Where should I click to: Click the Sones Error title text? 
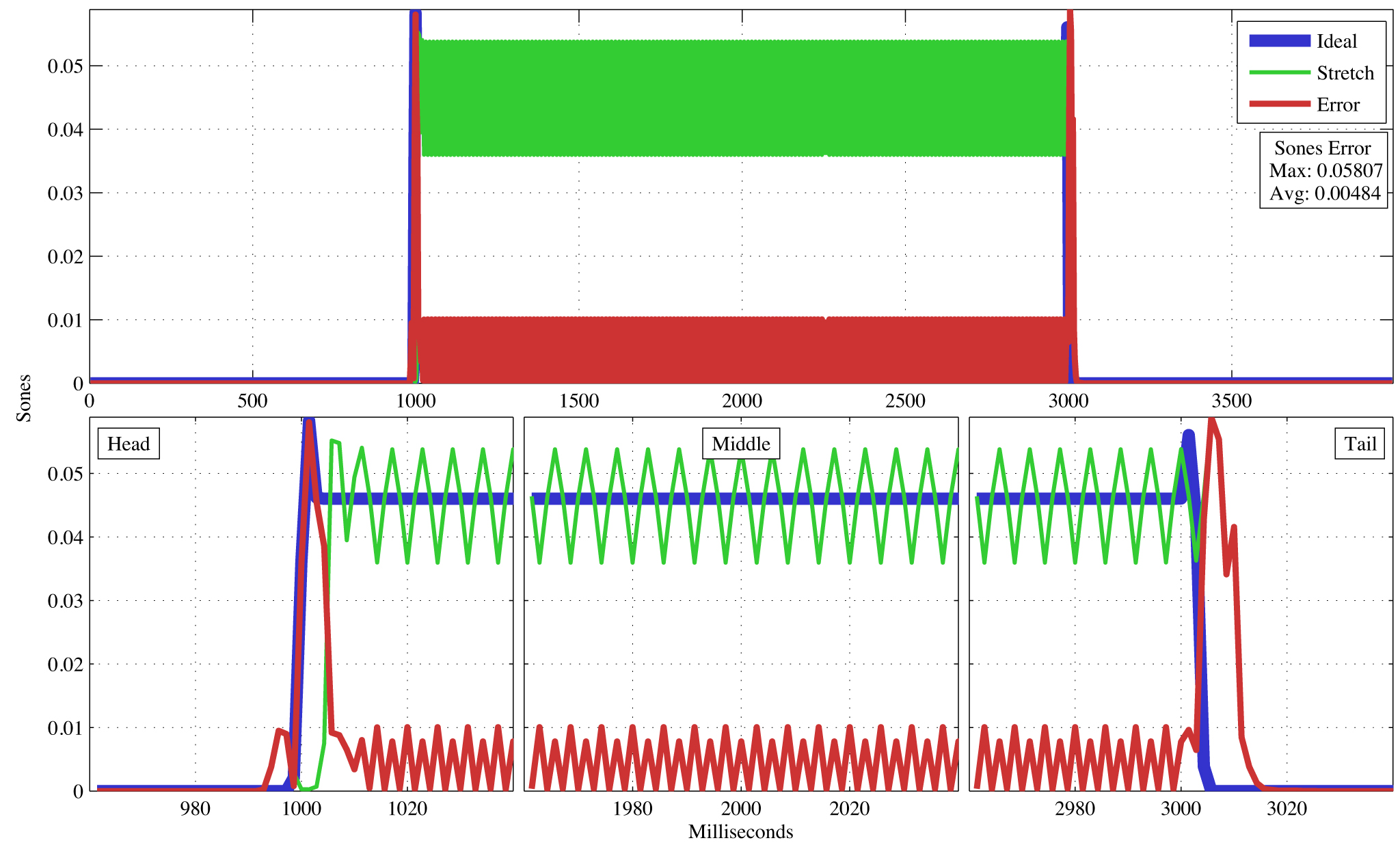coord(1322,148)
